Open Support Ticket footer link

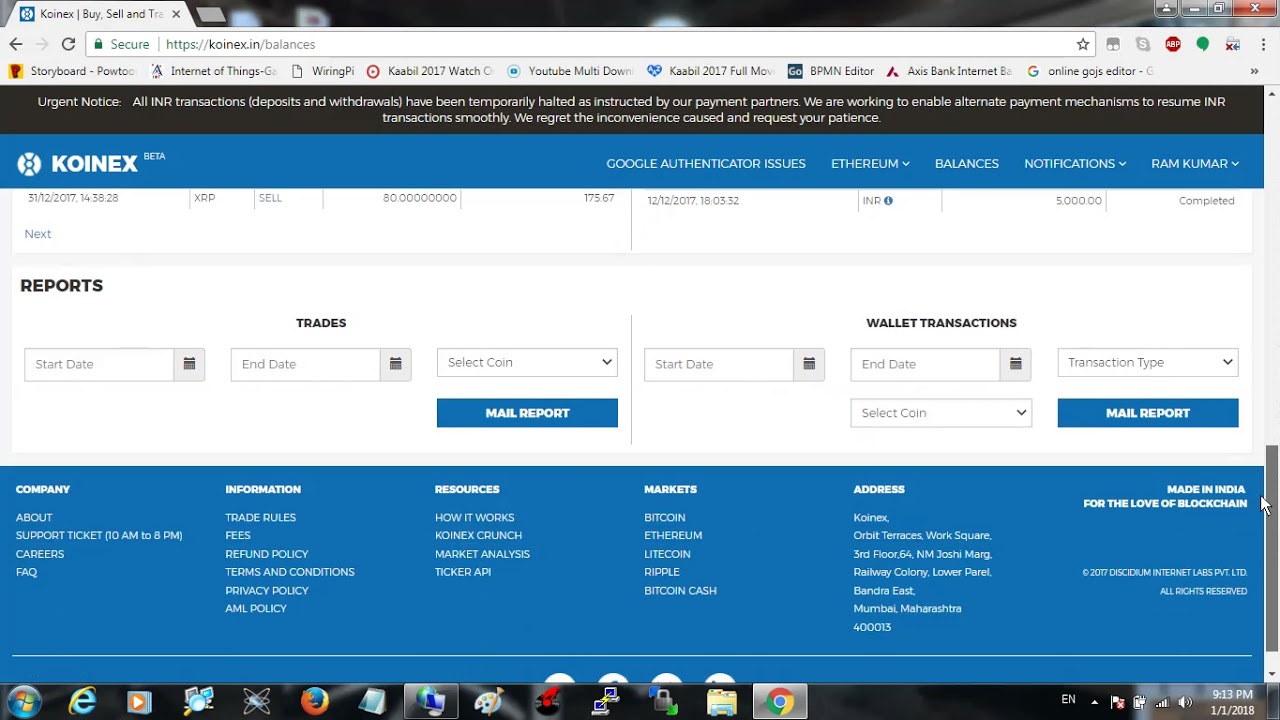point(99,536)
